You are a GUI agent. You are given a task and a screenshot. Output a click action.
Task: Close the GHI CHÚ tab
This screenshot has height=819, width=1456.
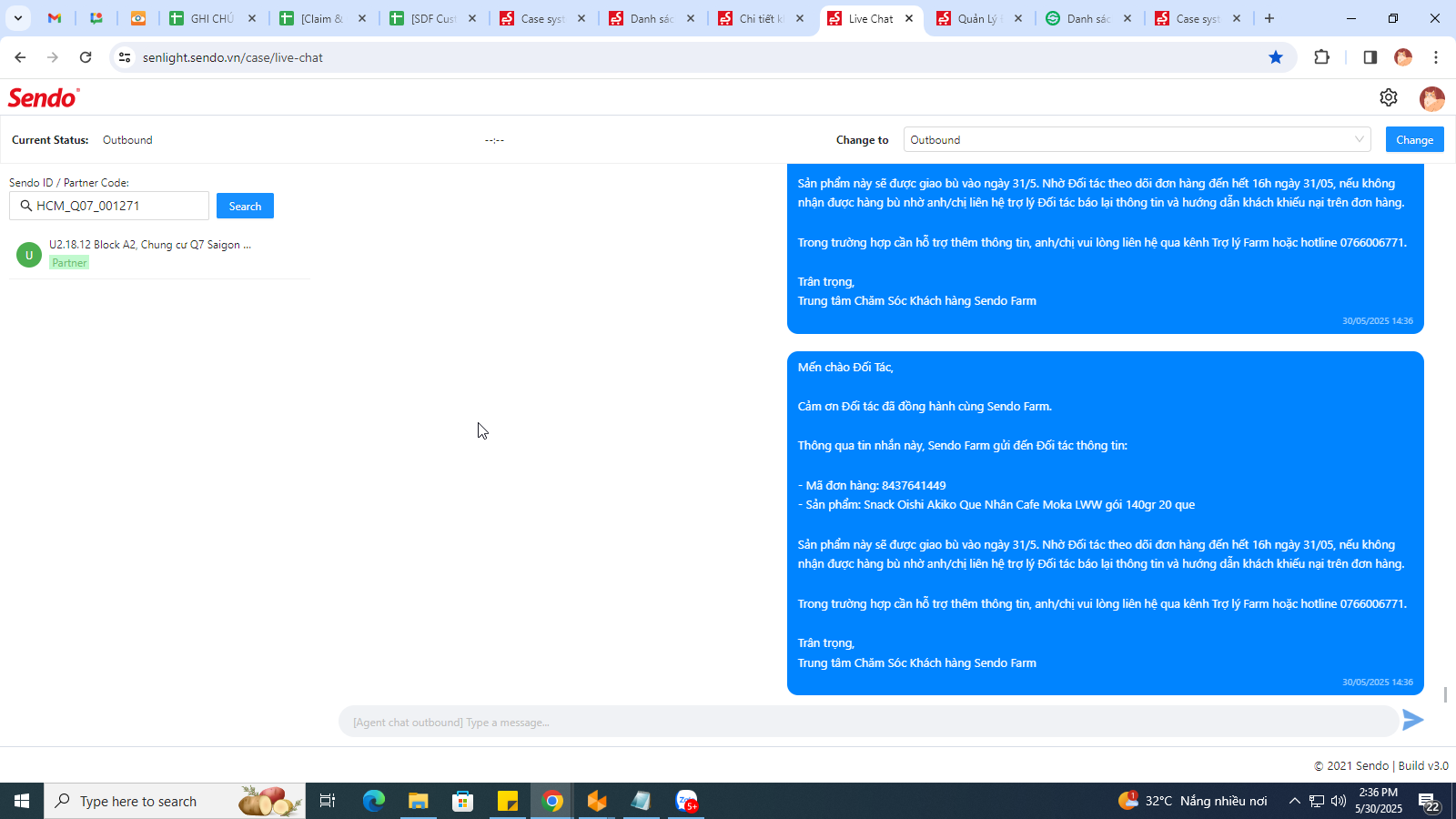(x=252, y=18)
